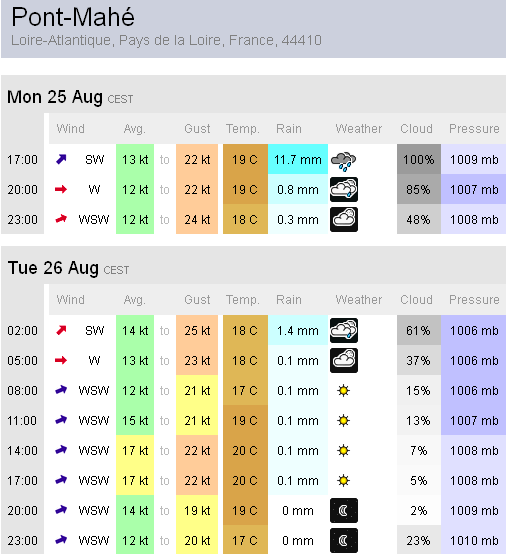Click the night shower icon at Tuesday 02:00
506x554 pixels.
(x=344, y=330)
